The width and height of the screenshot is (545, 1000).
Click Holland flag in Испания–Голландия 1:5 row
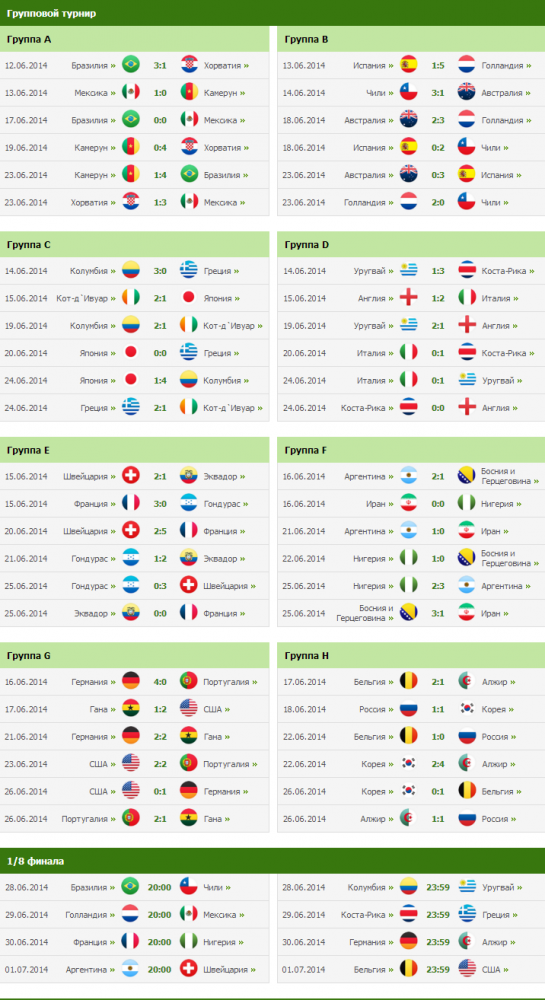(467, 65)
